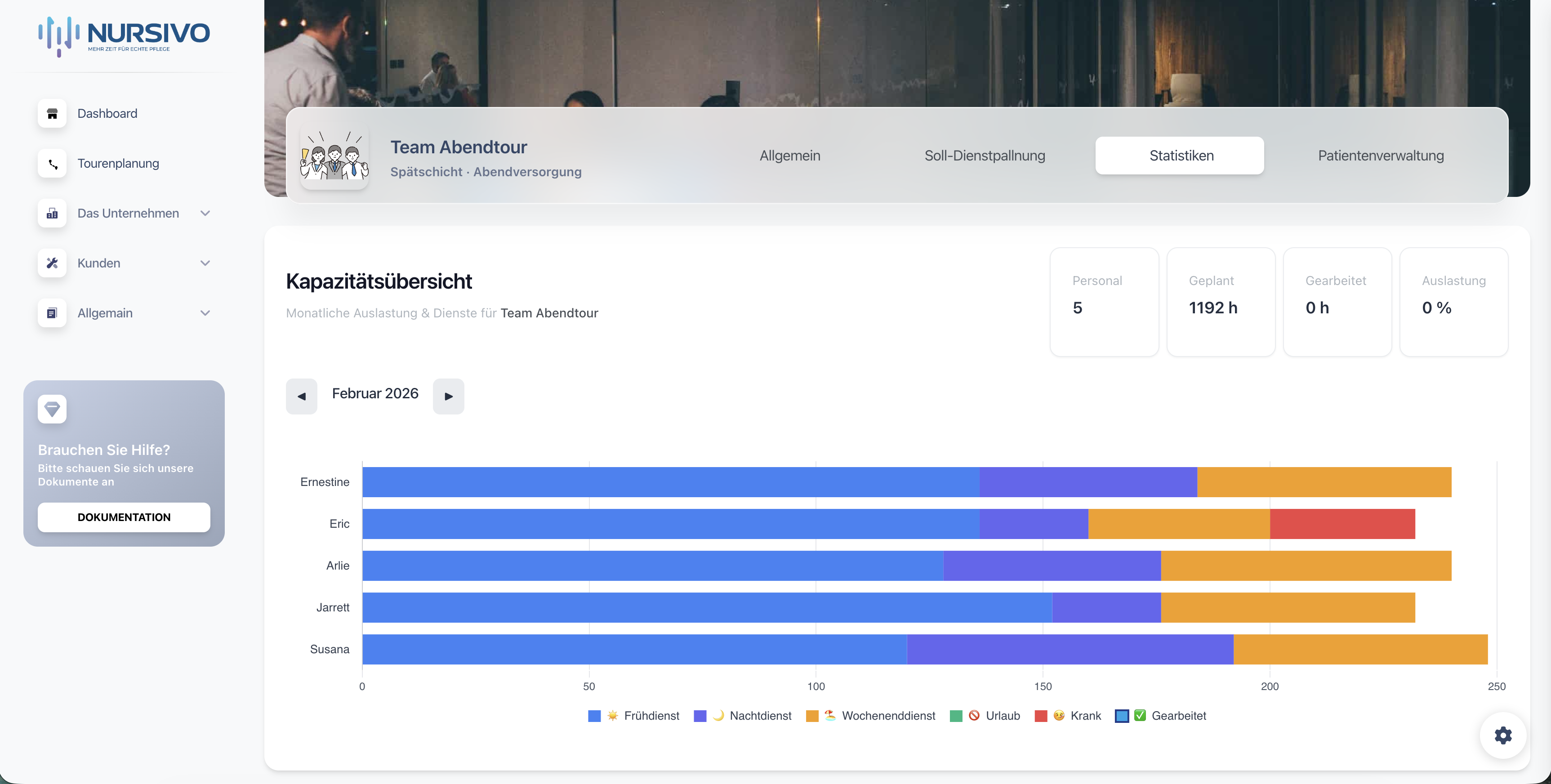Click the Das Unternehmen building icon
1551x784 pixels.
(53, 213)
